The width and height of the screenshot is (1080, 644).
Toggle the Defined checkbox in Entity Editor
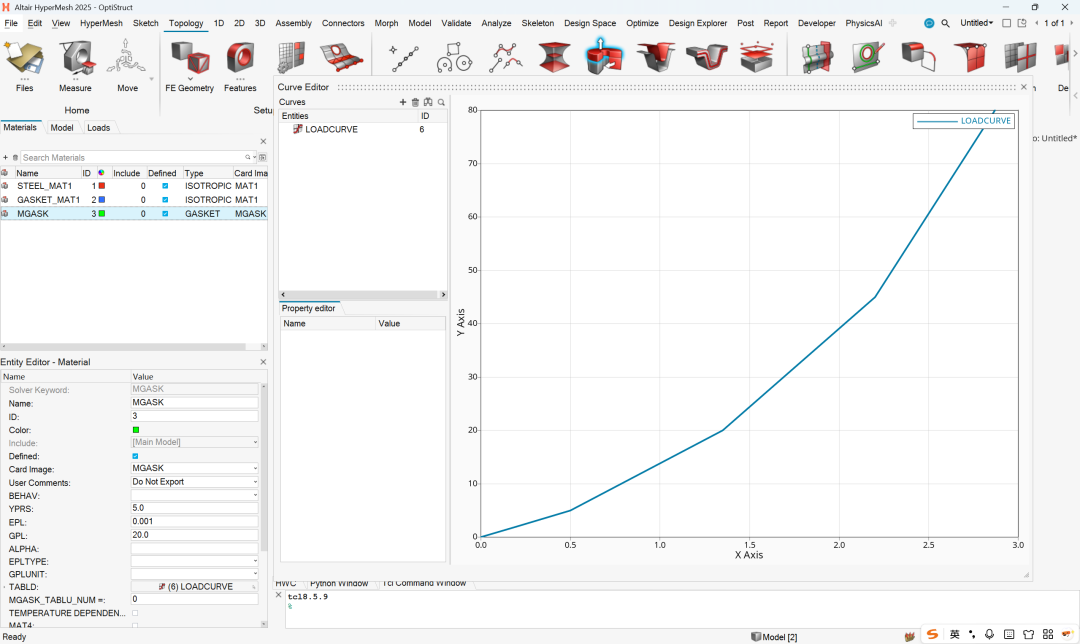point(136,456)
